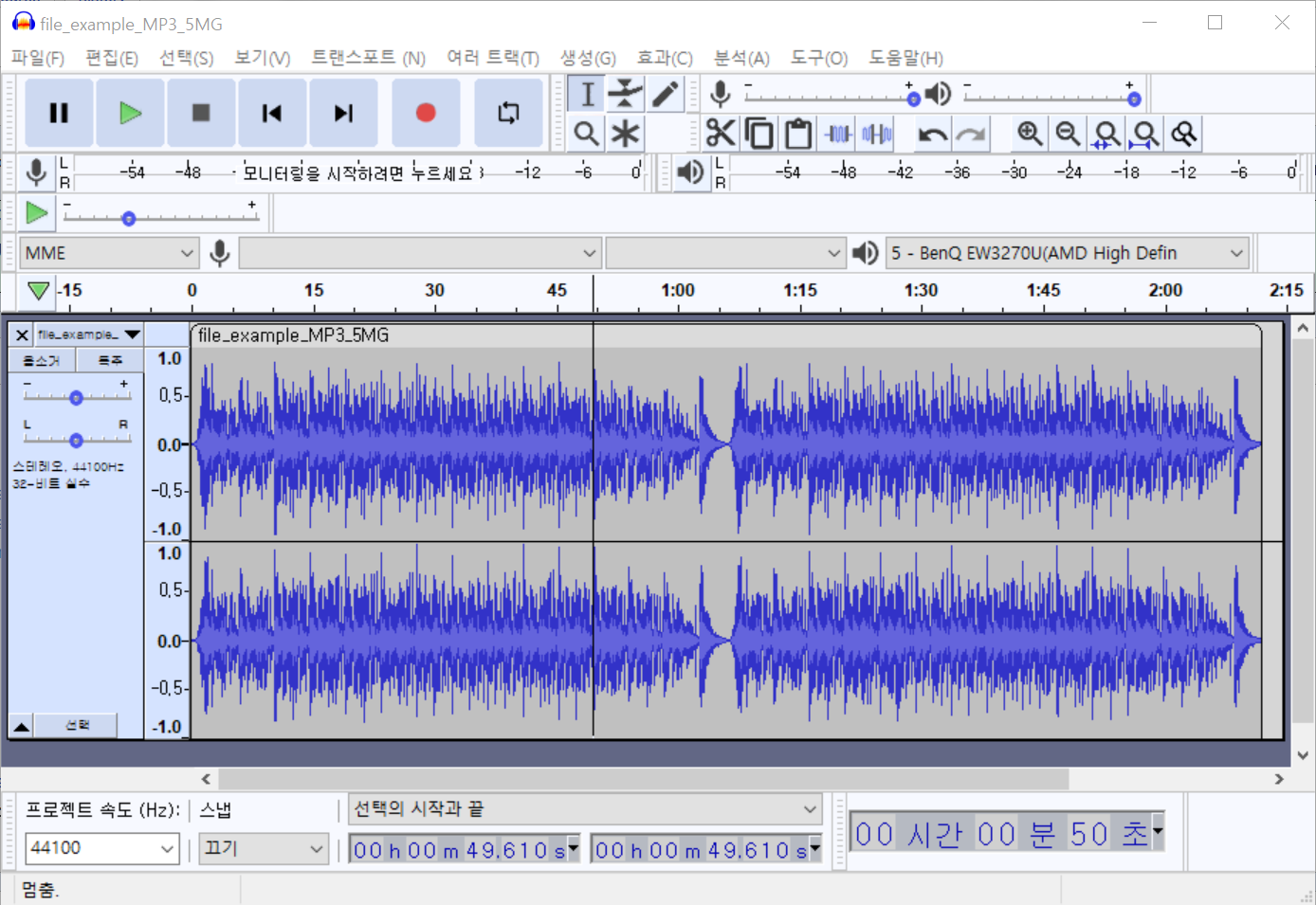This screenshot has width=1316, height=905.
Task: Open BenQ EW3270U playback device dropdown
Action: pos(1067,253)
